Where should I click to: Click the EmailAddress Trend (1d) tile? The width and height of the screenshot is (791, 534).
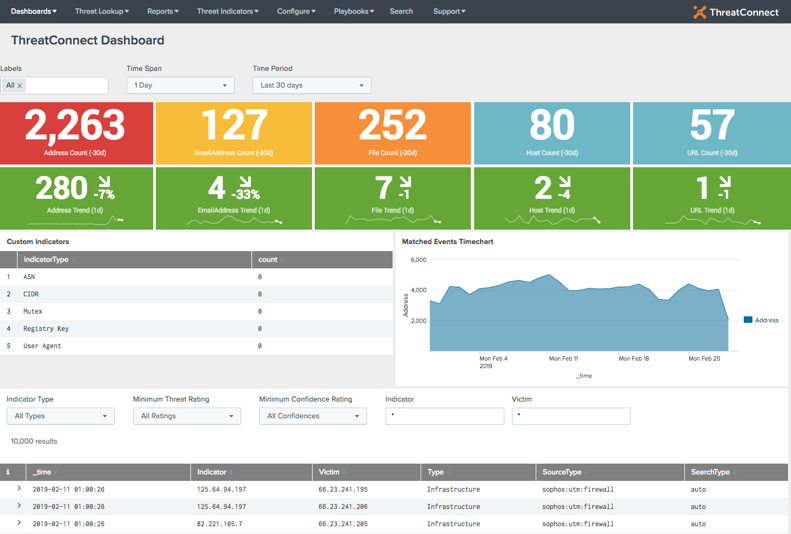click(x=234, y=198)
